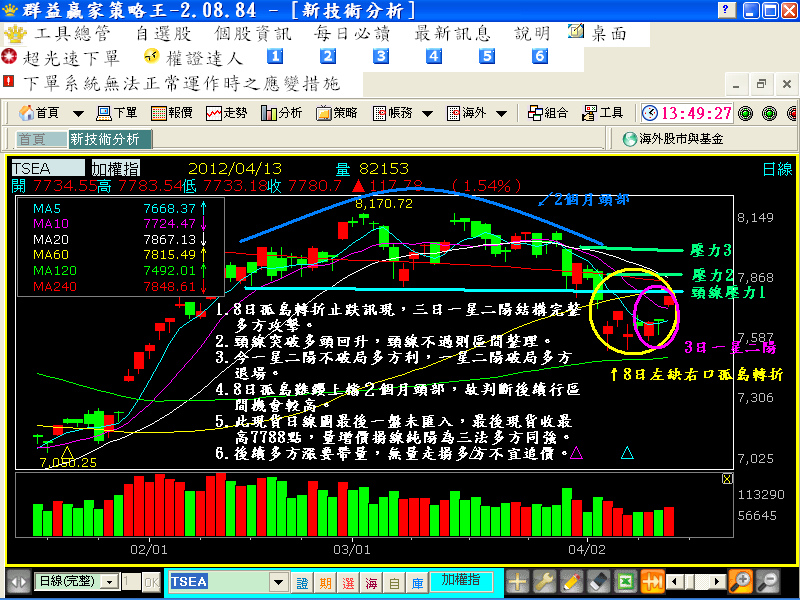Open the 分析 analysis toolbar item

click(x=281, y=113)
